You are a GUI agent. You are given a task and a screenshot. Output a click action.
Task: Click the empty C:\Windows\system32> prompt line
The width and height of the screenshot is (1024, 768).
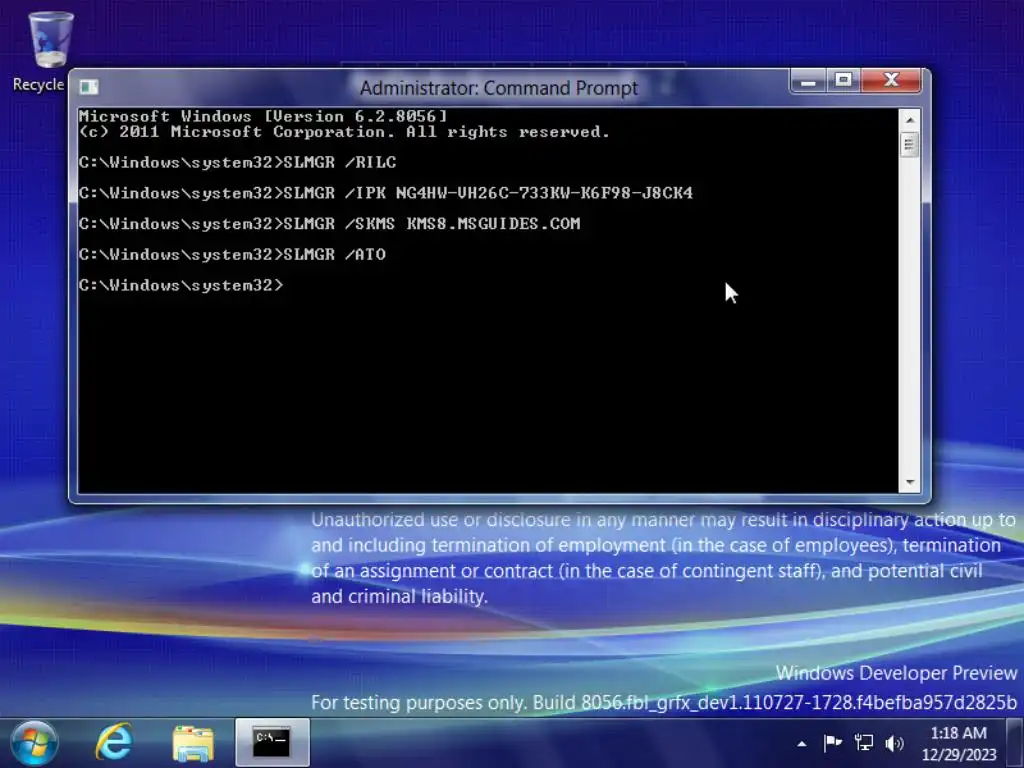(181, 285)
